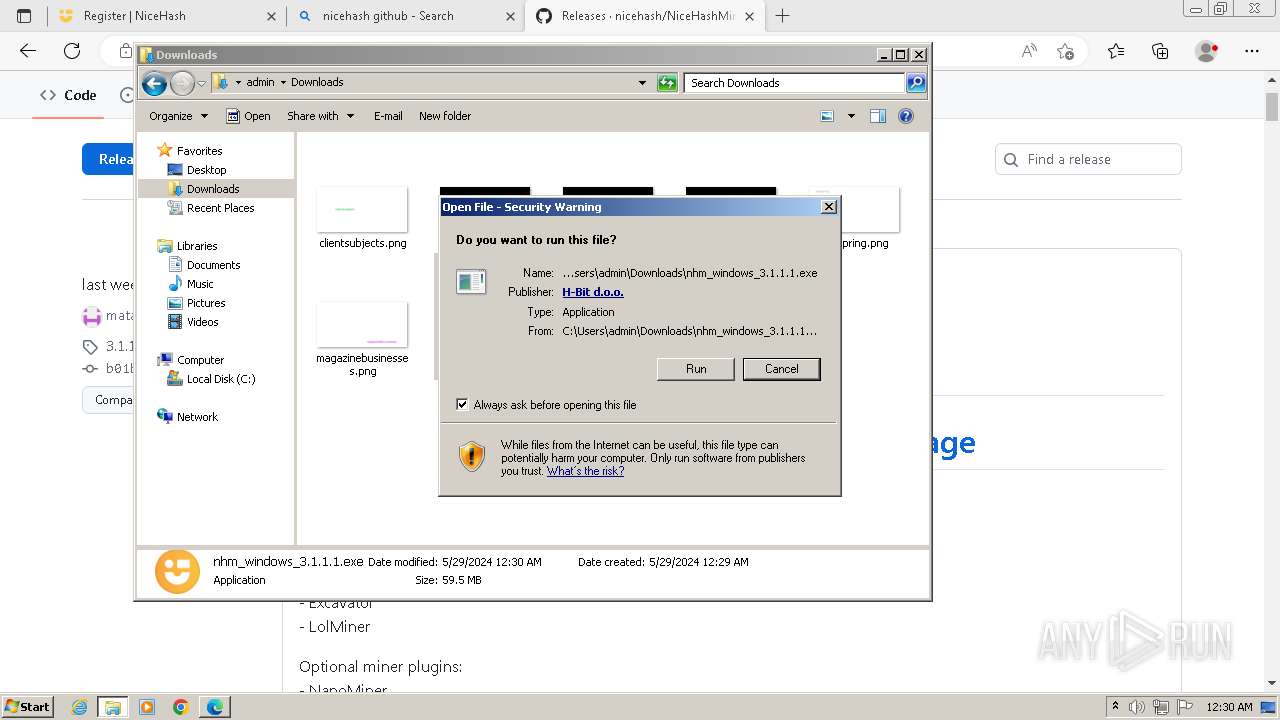Open the browser favorites list icon
This screenshot has width=1280, height=720.
click(x=1116, y=51)
